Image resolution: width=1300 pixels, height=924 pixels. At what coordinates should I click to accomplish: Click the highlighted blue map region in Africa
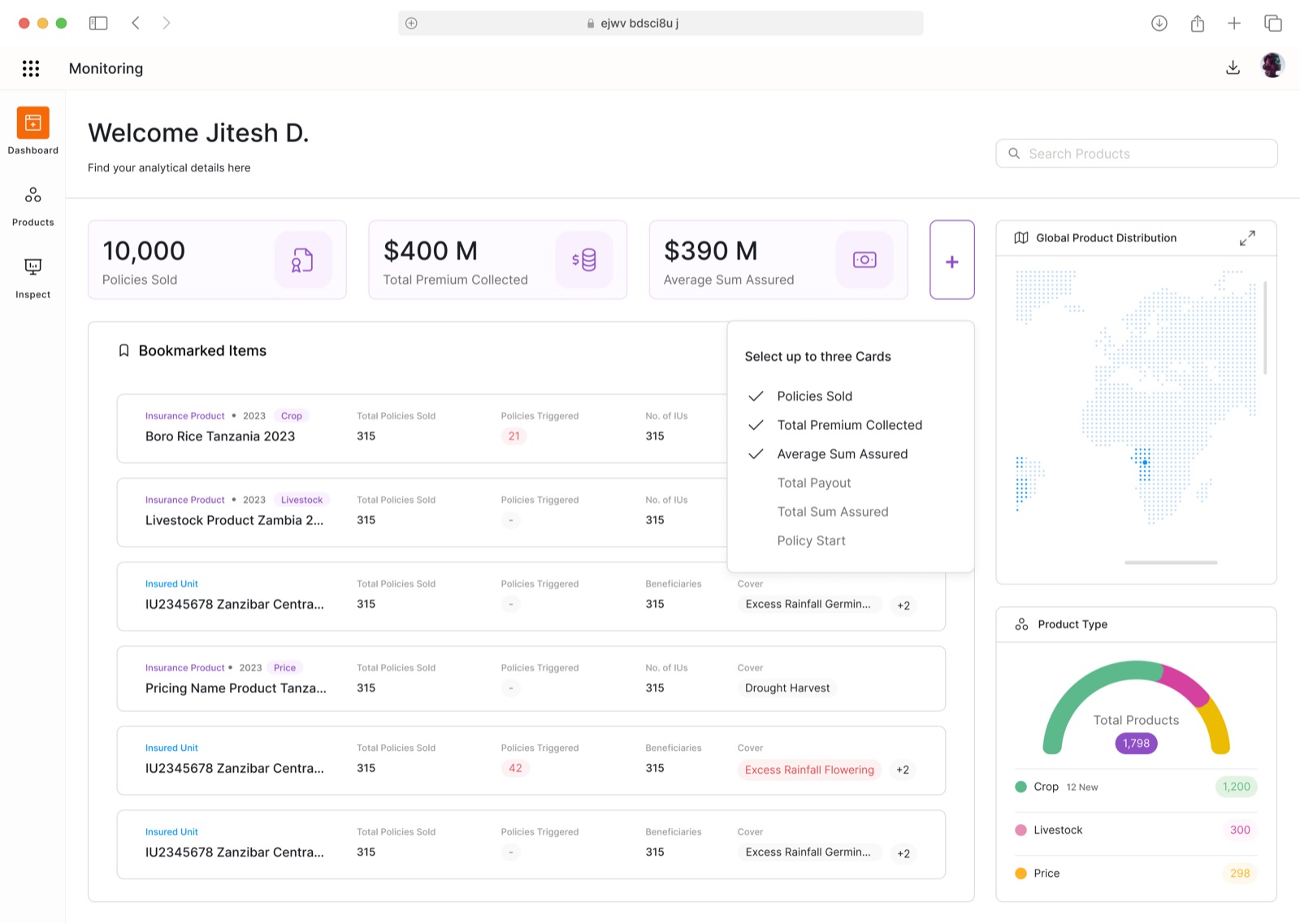coord(1142,464)
